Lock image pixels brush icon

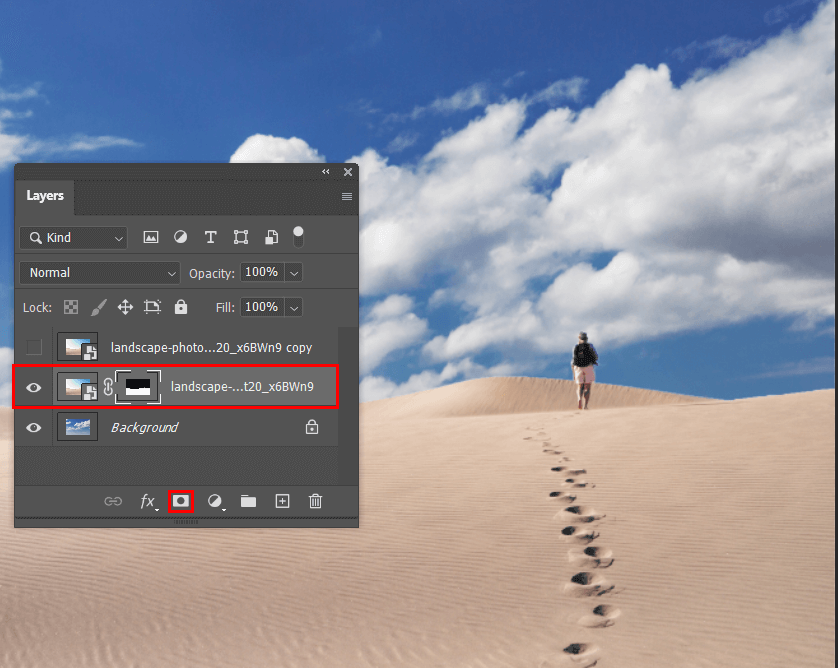coord(98,307)
